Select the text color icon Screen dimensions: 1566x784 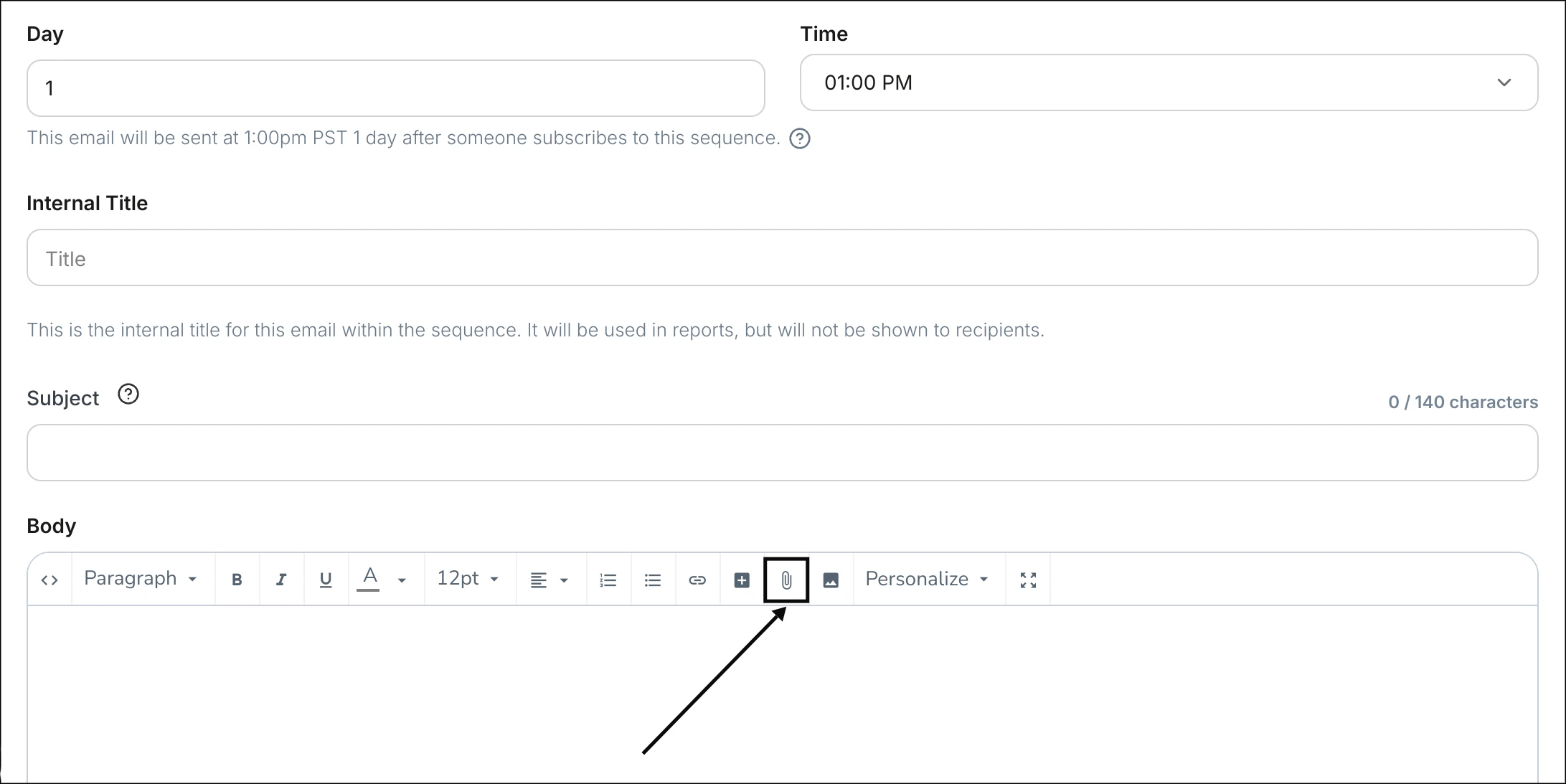click(x=369, y=577)
